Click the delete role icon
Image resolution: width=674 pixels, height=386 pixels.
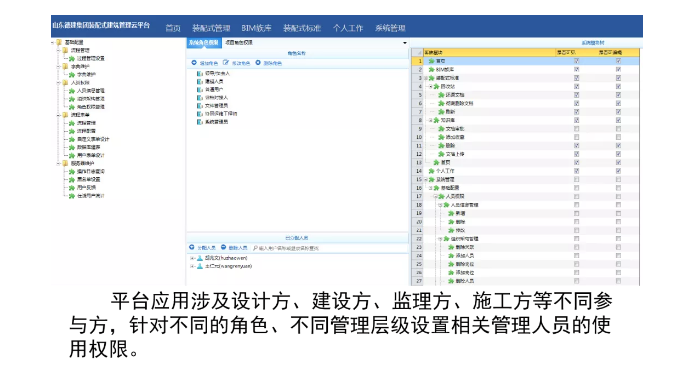258,63
